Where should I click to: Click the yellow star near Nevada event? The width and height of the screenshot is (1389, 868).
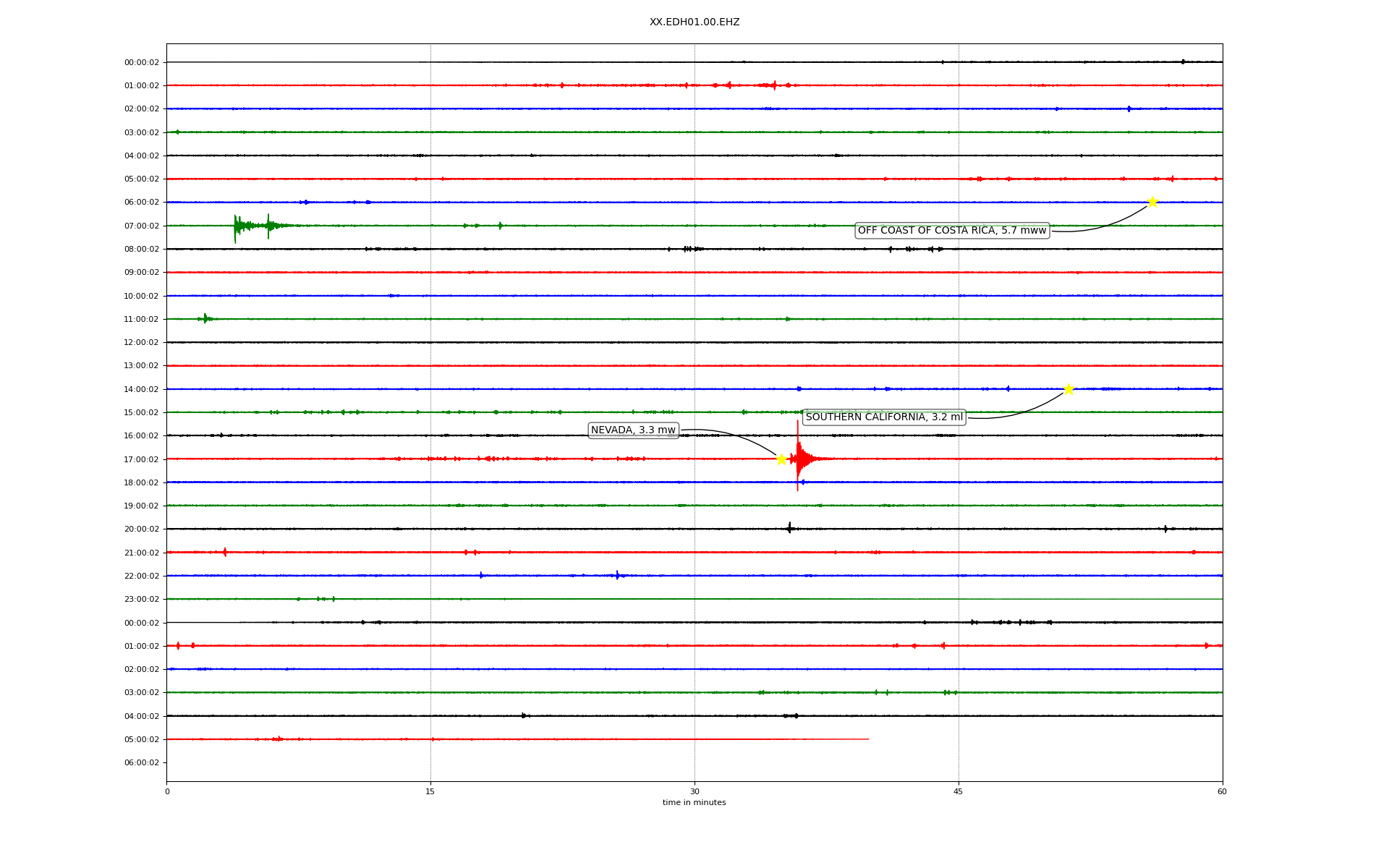[x=781, y=459]
